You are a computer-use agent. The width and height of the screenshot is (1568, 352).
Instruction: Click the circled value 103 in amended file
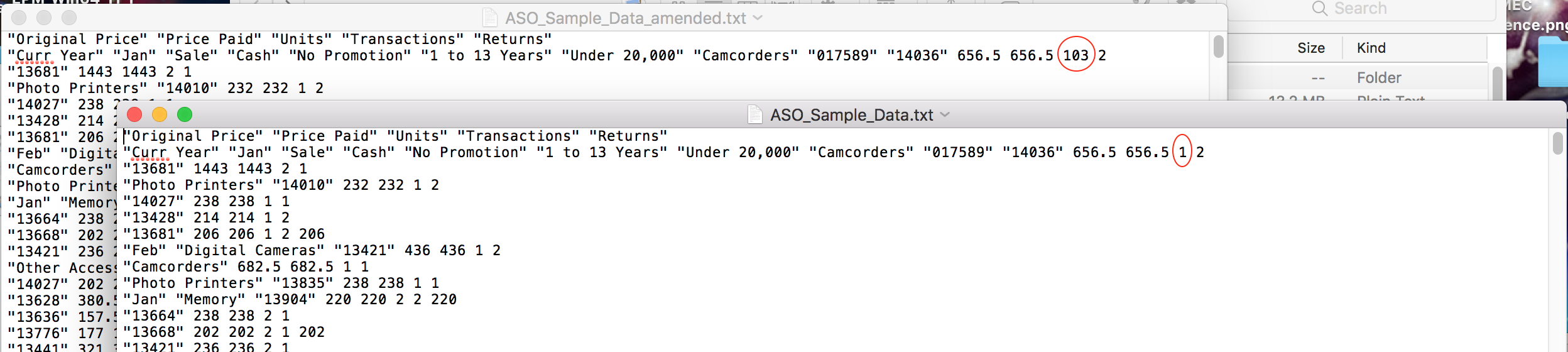(1075, 55)
